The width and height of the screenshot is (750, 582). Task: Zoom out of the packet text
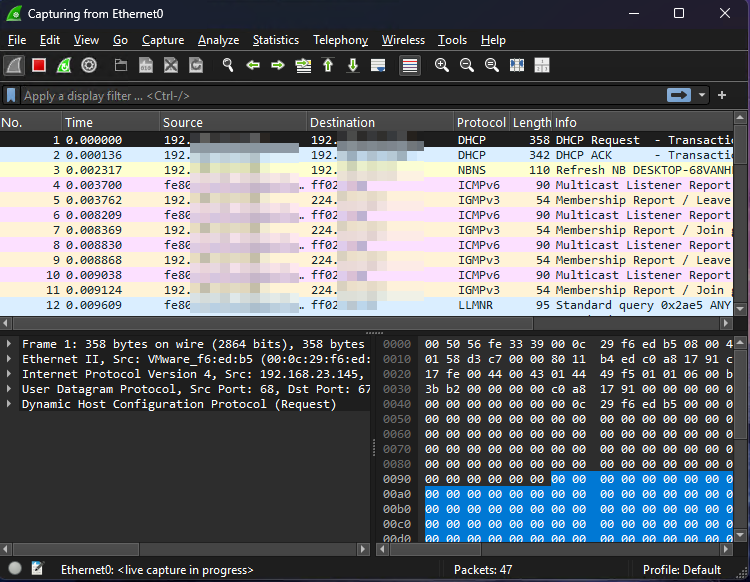[x=467, y=65]
